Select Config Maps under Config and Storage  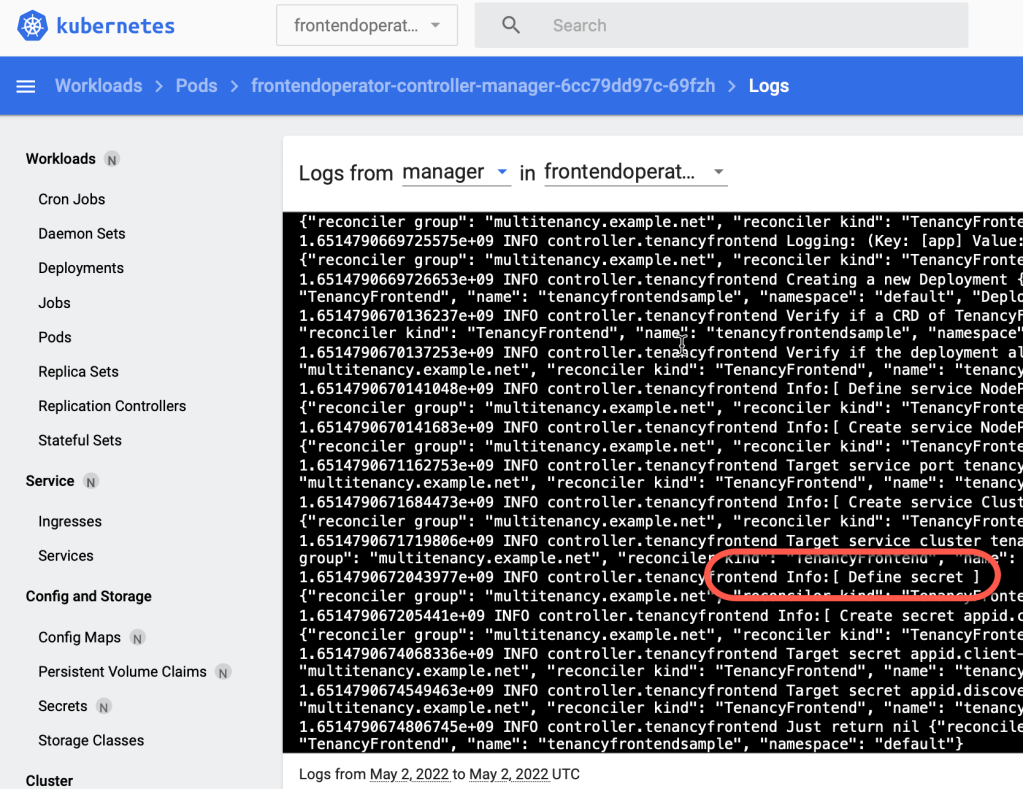click(x=79, y=637)
